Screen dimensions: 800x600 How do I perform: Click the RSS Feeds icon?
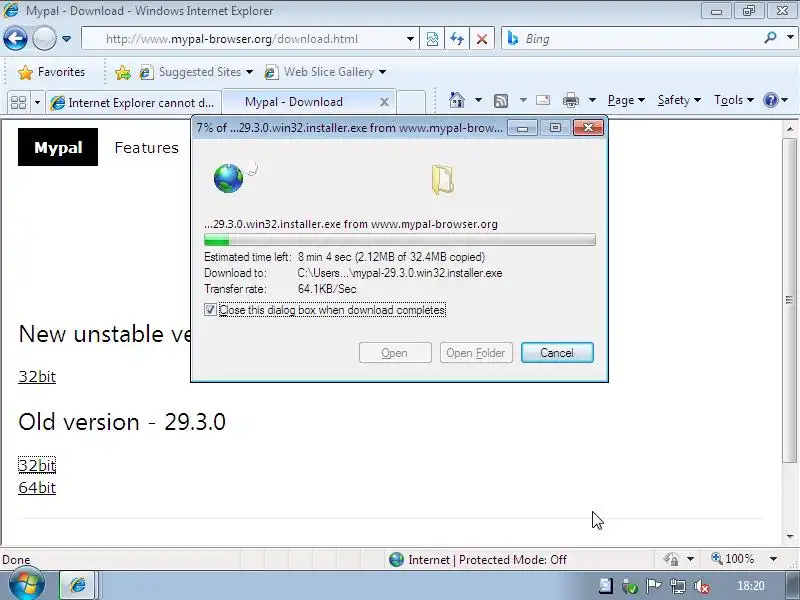pyautogui.click(x=501, y=101)
